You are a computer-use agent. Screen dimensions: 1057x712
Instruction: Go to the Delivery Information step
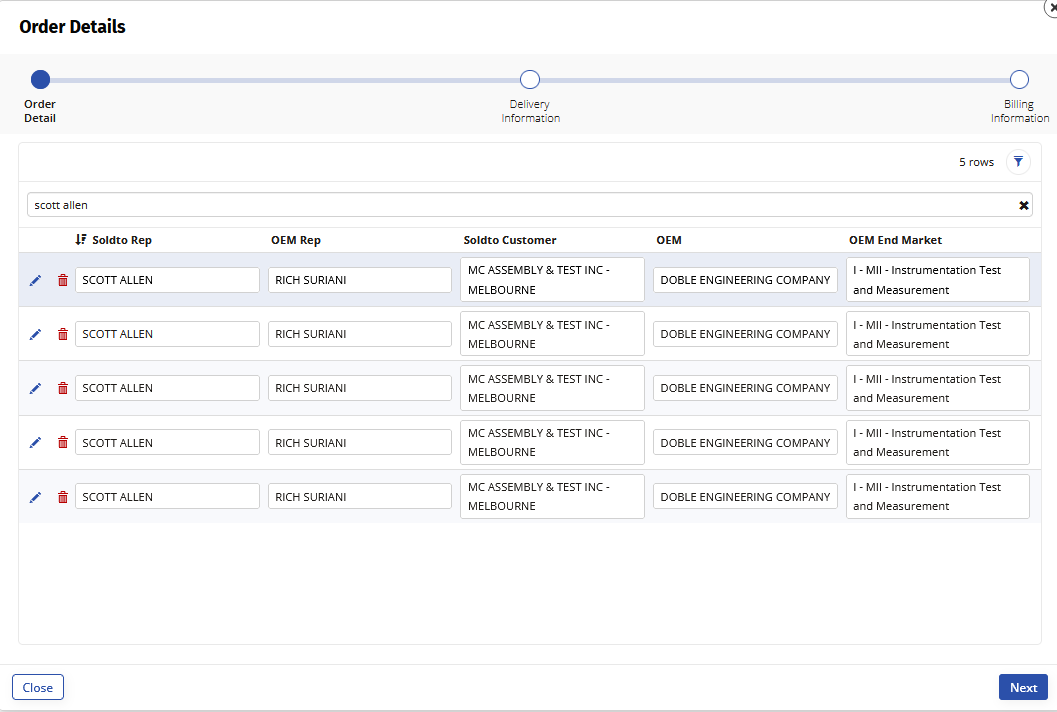point(530,80)
